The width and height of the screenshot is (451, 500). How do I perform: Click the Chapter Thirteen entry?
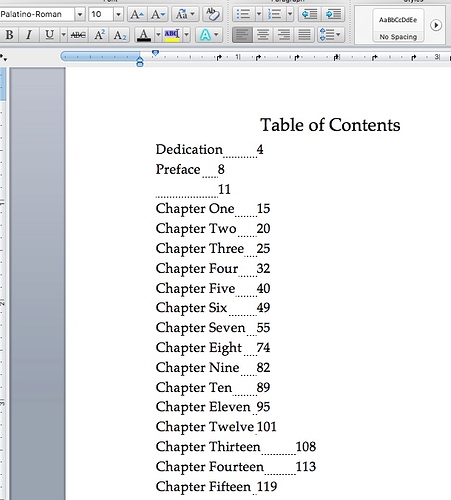tap(236, 447)
